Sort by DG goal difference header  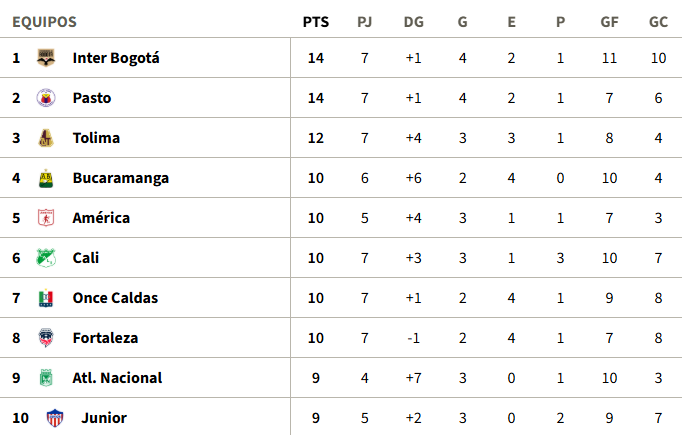tap(413, 22)
